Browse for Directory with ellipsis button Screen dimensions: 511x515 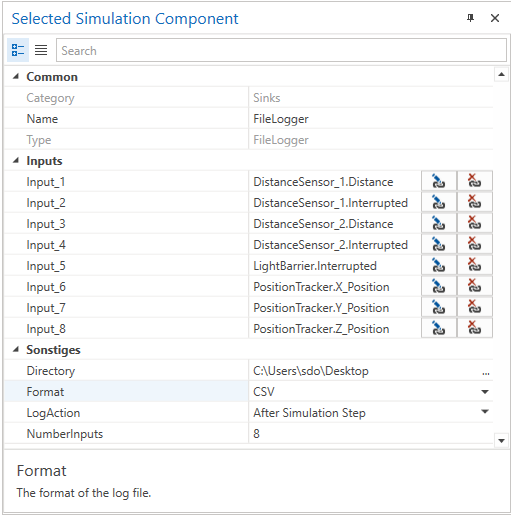pos(486,373)
